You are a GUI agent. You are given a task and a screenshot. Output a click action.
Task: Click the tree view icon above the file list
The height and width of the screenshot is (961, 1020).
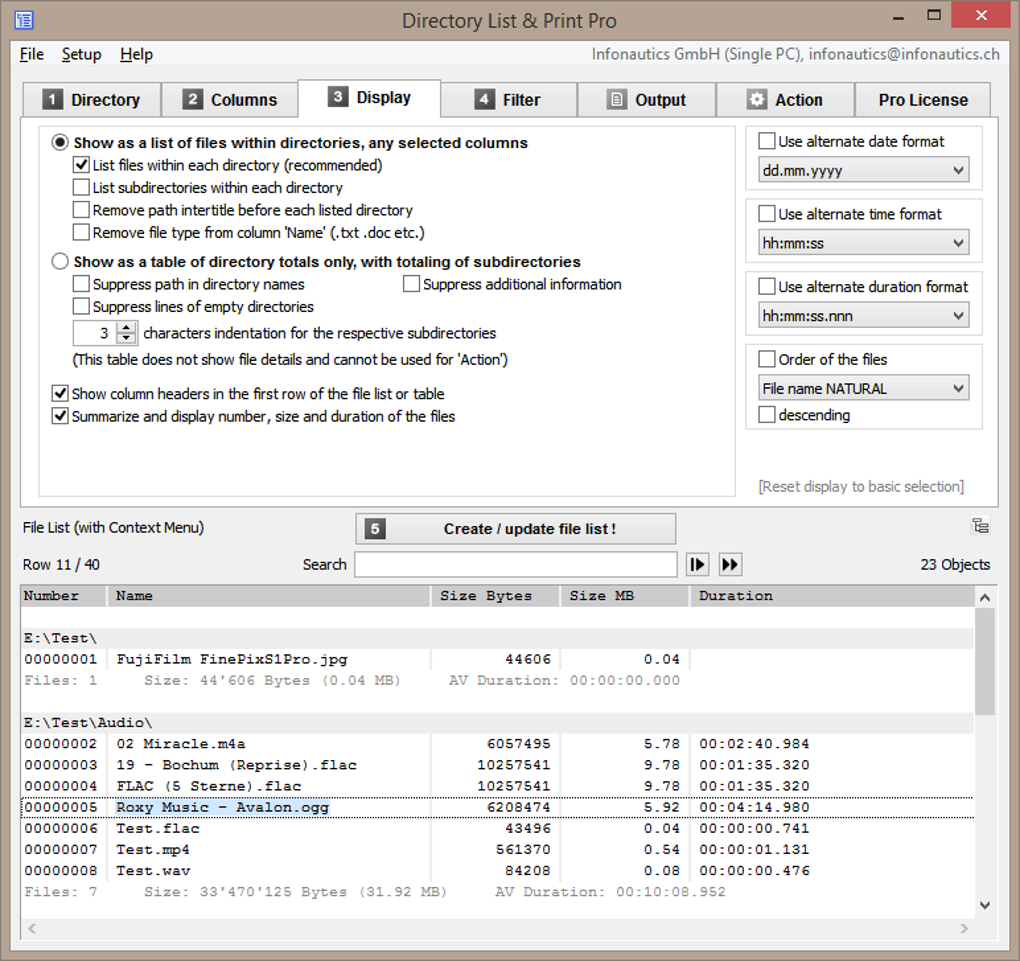coord(980,526)
